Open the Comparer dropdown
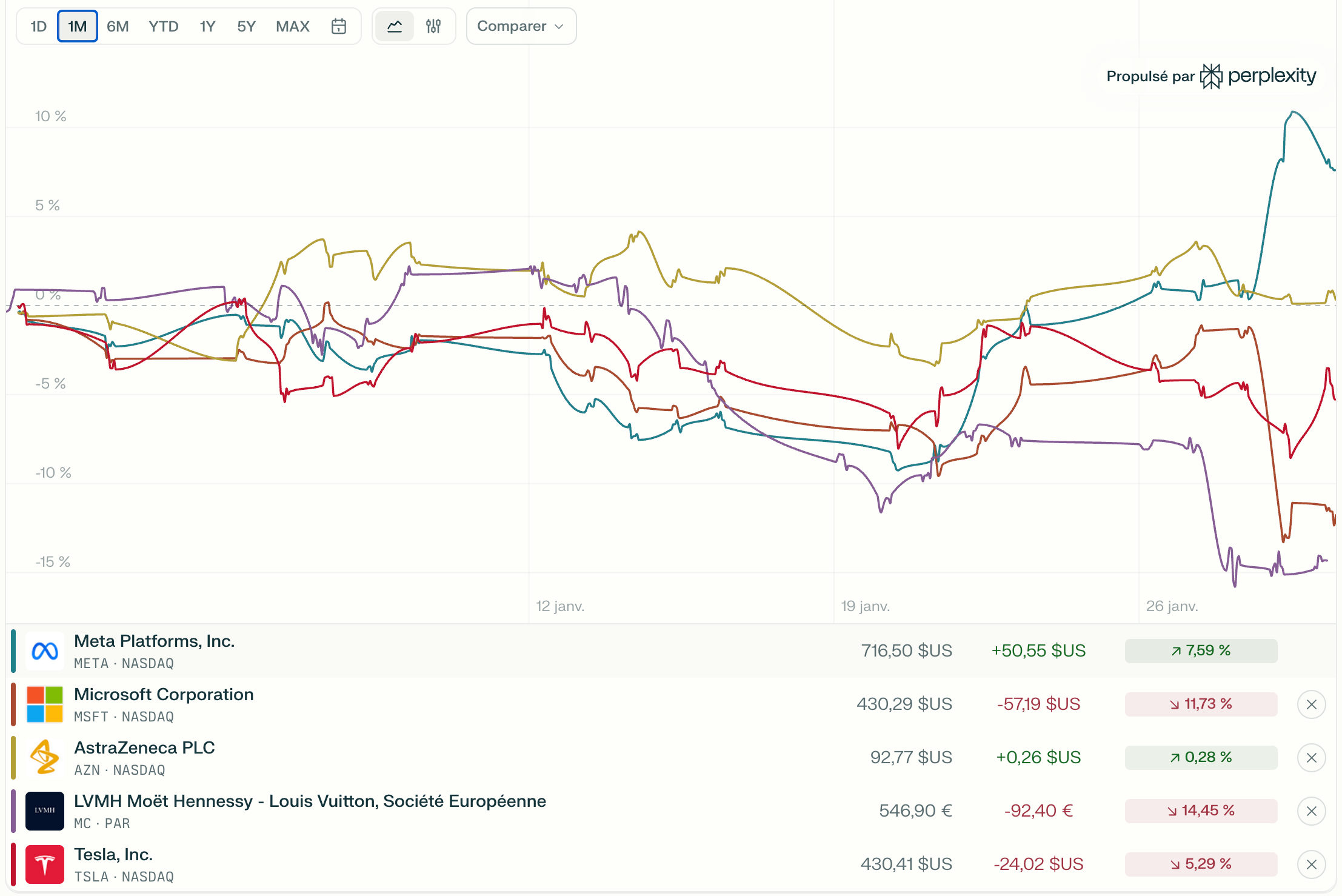 coord(521,26)
